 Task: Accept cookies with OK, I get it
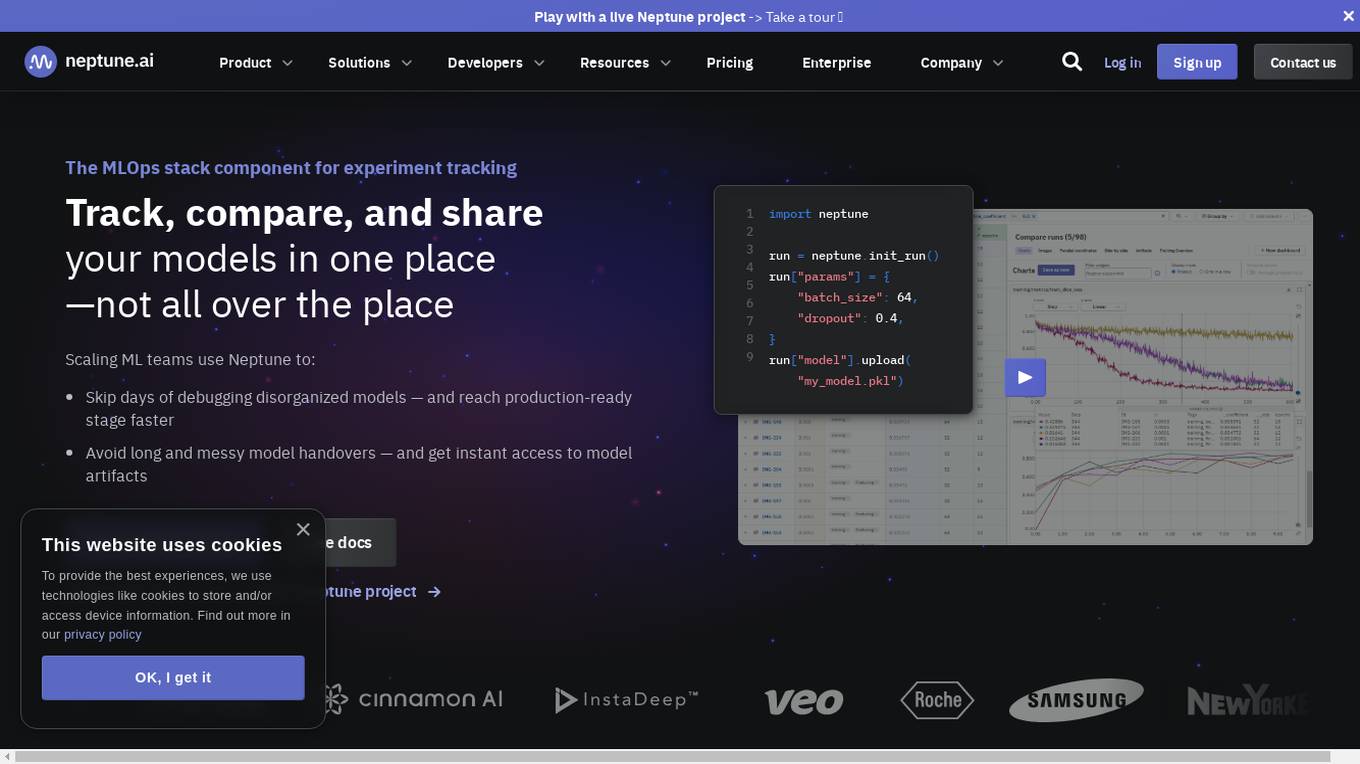coord(173,678)
